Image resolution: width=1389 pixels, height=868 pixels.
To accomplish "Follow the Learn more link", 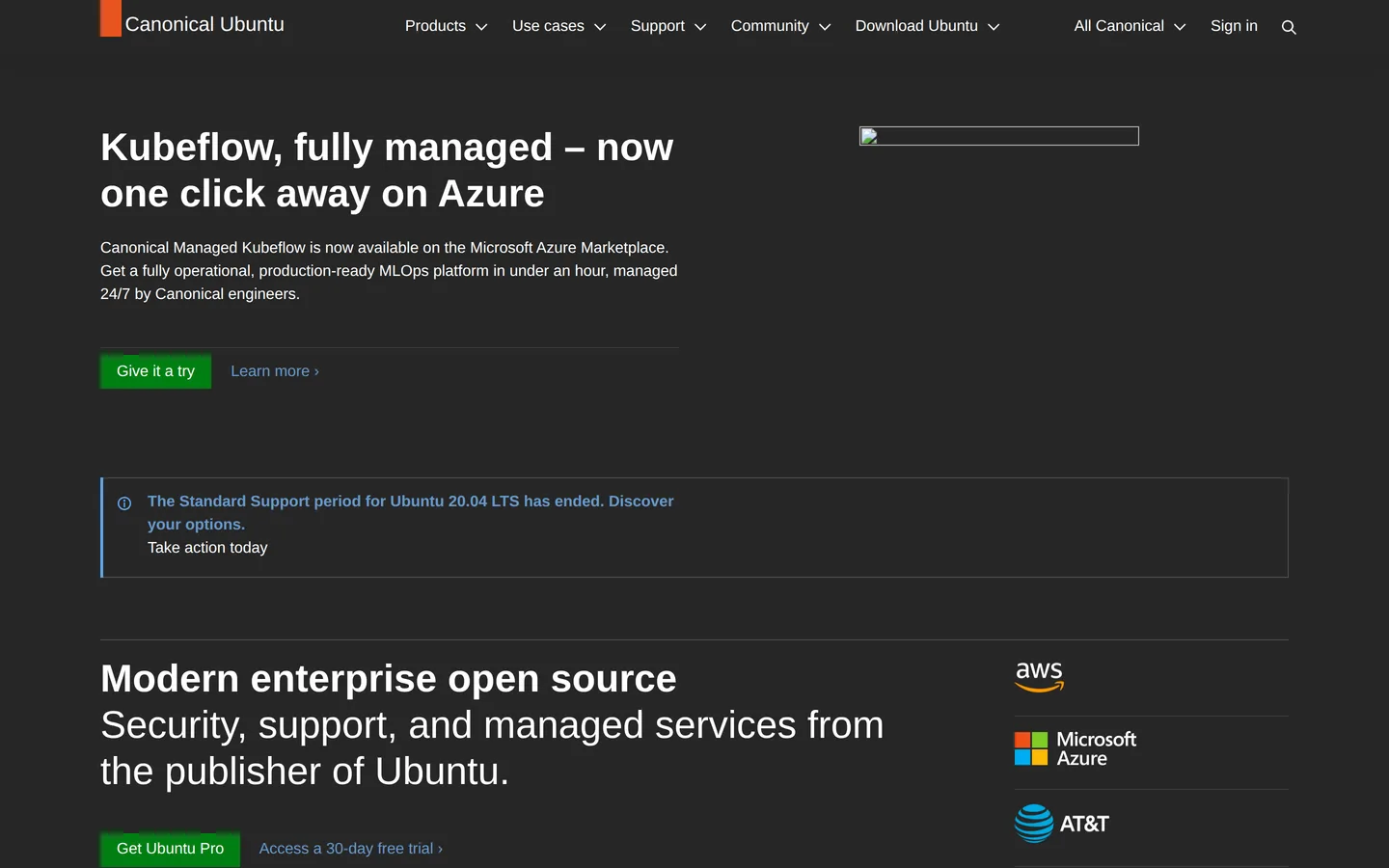I will point(275,371).
